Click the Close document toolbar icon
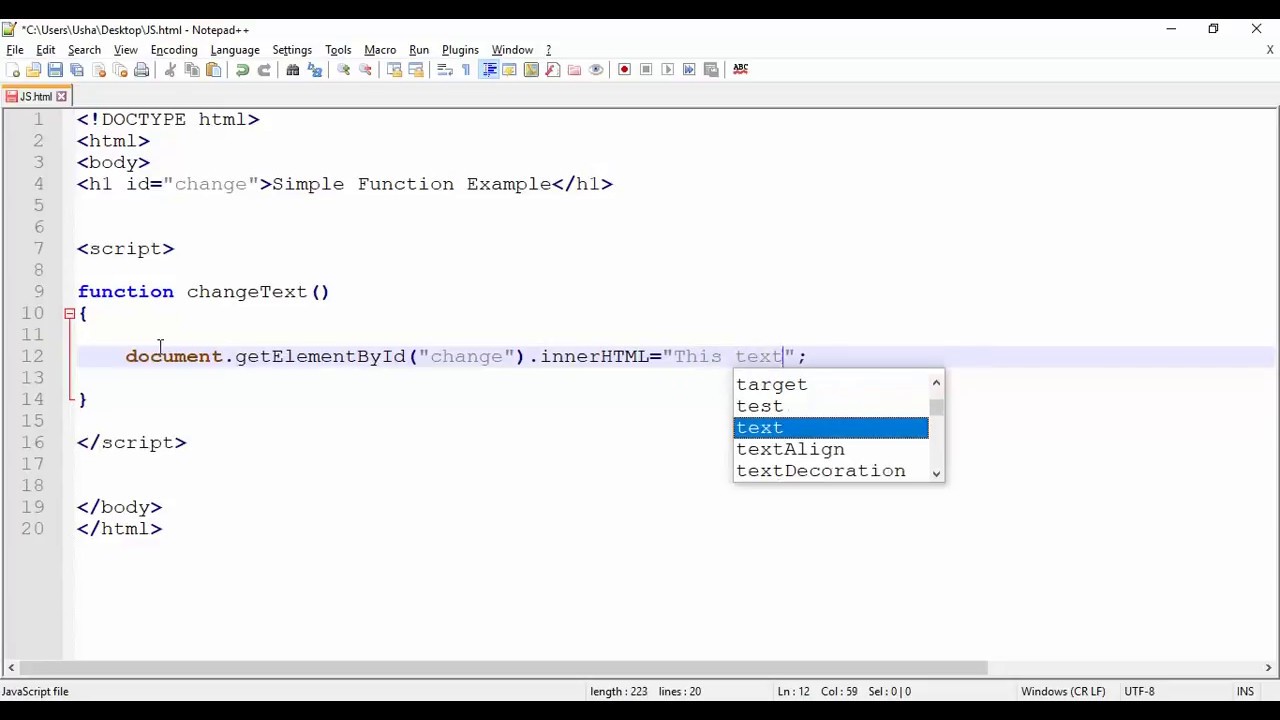1280x720 pixels. [99, 69]
